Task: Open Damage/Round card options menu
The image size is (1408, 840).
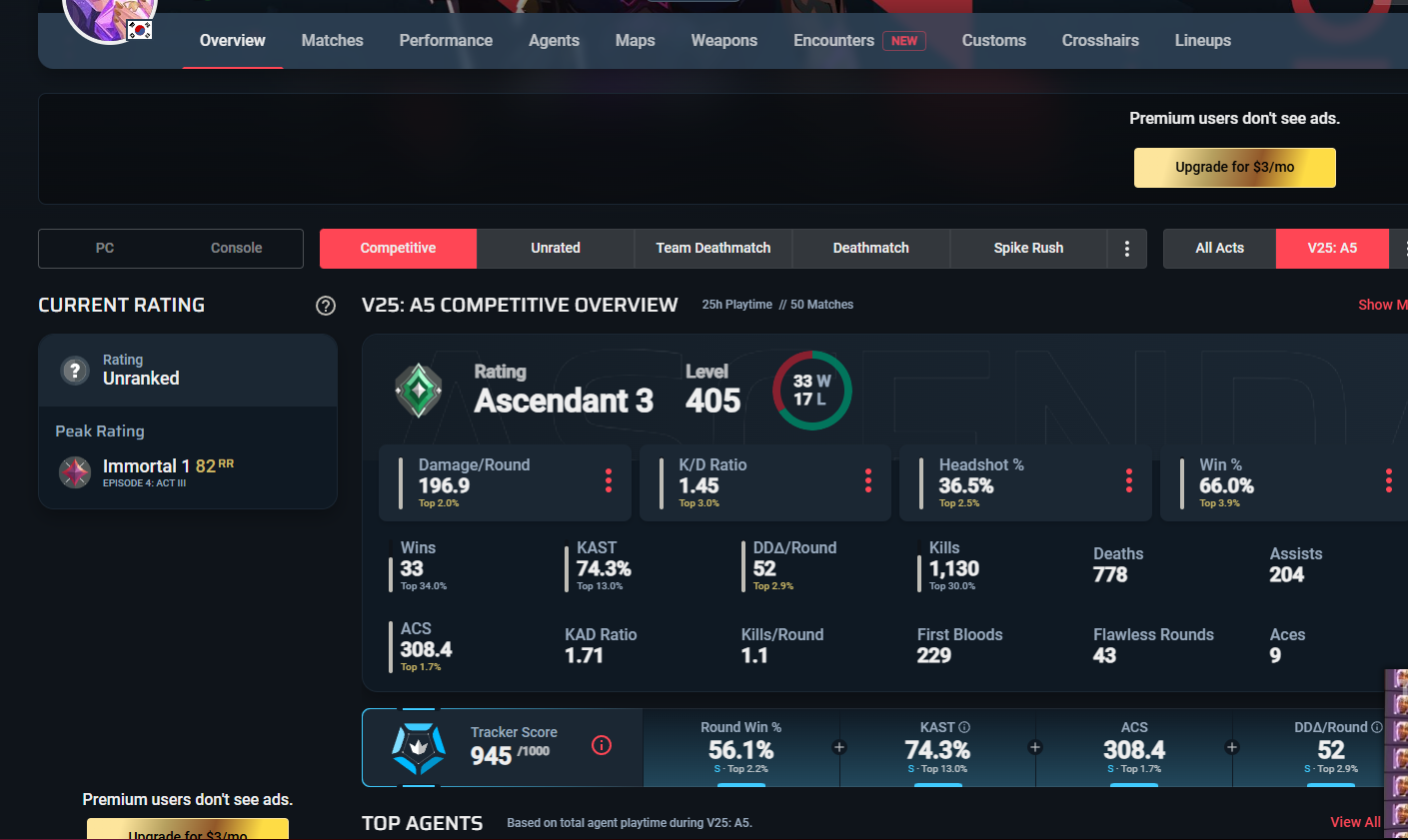Action: (x=608, y=481)
